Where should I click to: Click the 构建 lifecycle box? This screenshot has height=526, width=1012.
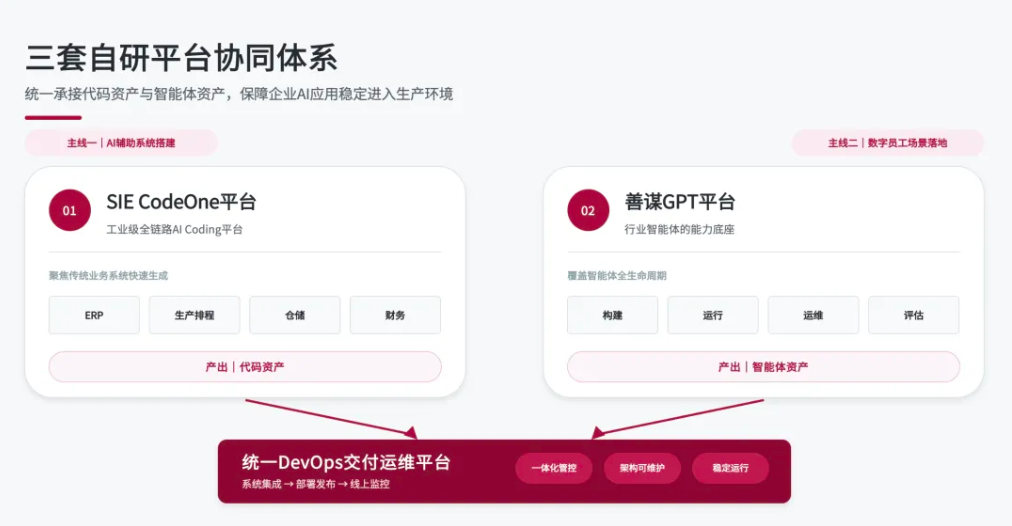[612, 315]
